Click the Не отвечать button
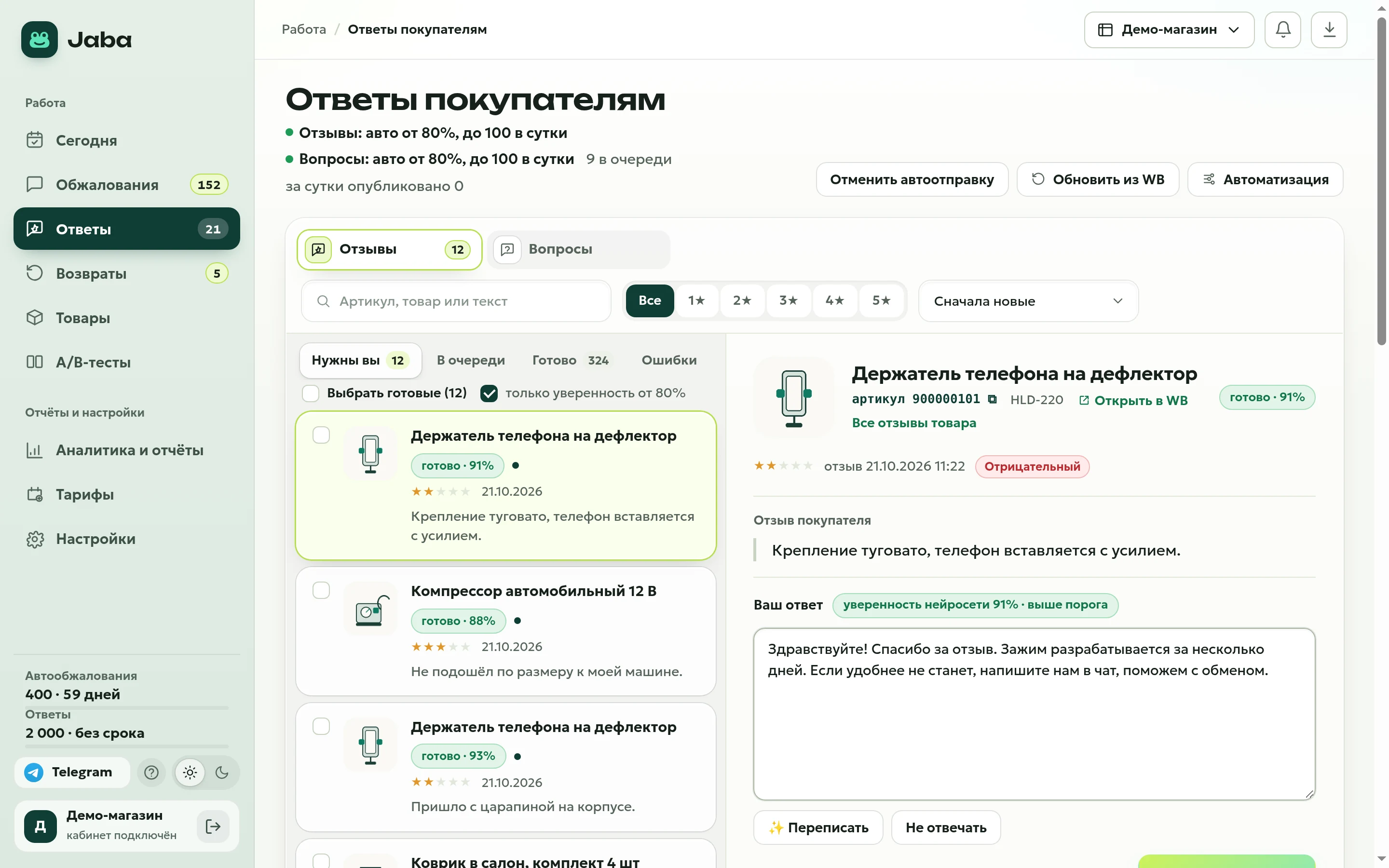1389x868 pixels. (x=945, y=827)
